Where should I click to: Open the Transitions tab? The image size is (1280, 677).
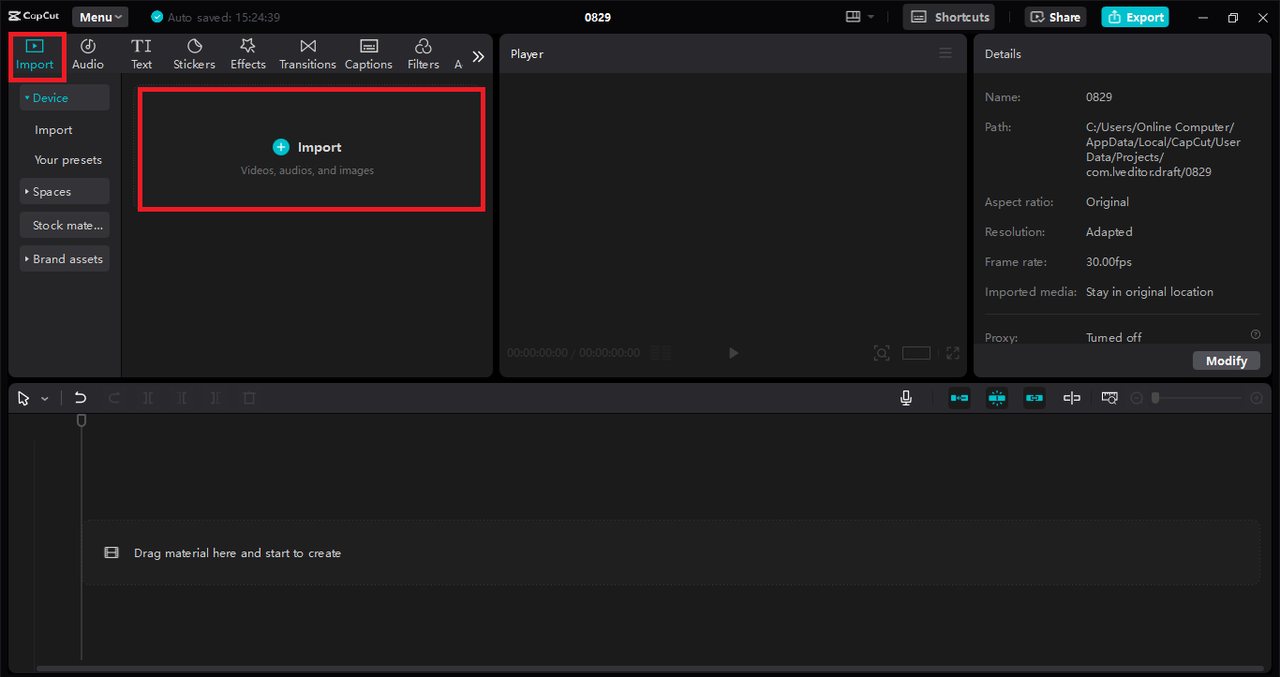308,55
